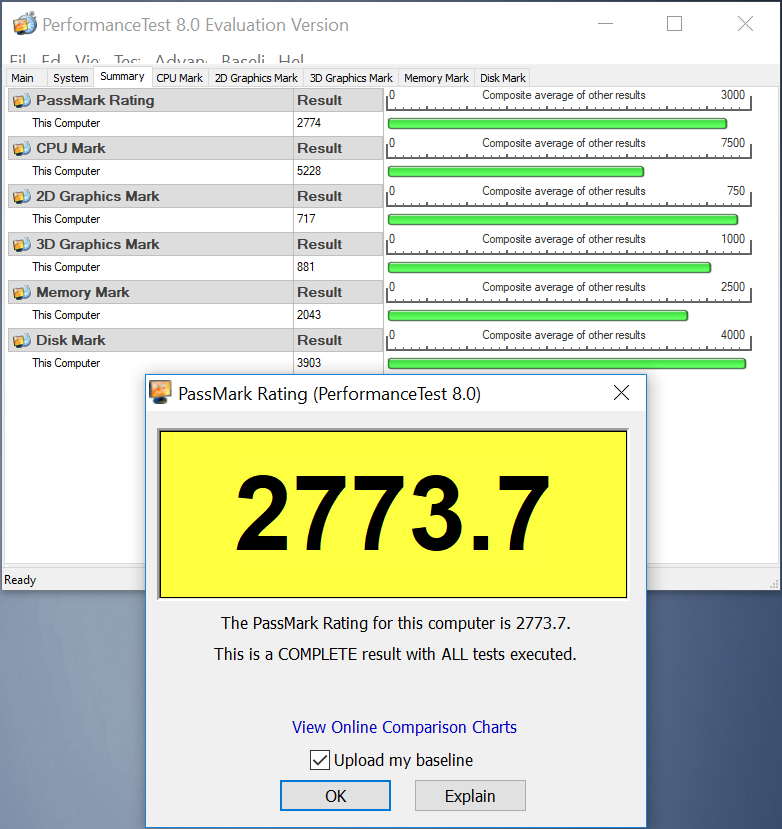Click the Disk Mark row icon

pyautogui.click(x=22, y=340)
